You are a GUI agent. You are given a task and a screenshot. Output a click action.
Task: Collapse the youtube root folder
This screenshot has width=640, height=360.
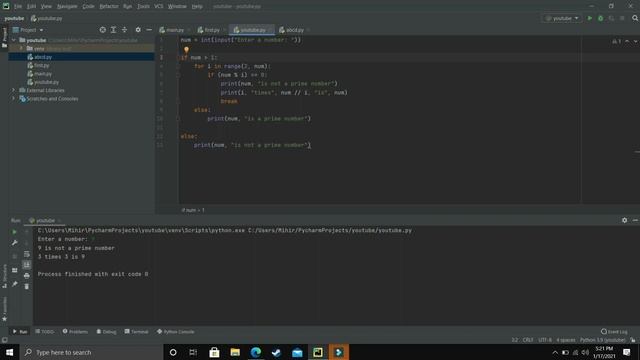(x=14, y=40)
